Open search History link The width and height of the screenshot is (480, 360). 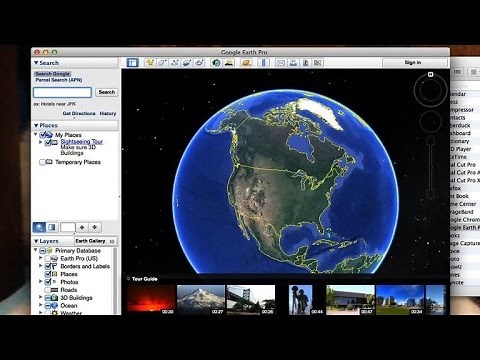(108, 114)
